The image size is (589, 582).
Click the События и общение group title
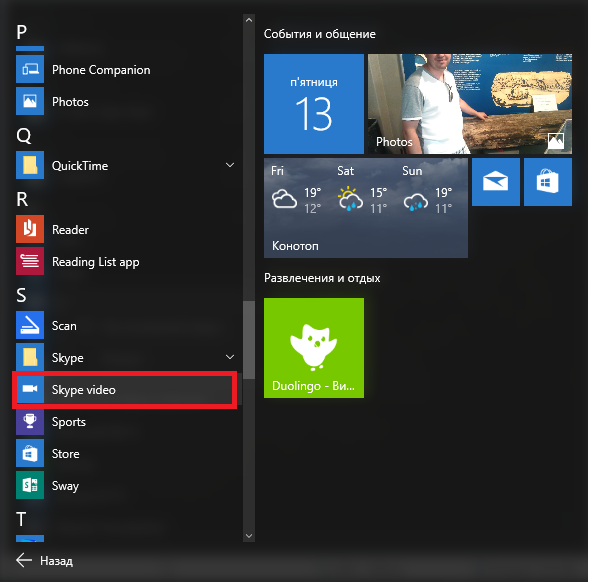(320, 34)
